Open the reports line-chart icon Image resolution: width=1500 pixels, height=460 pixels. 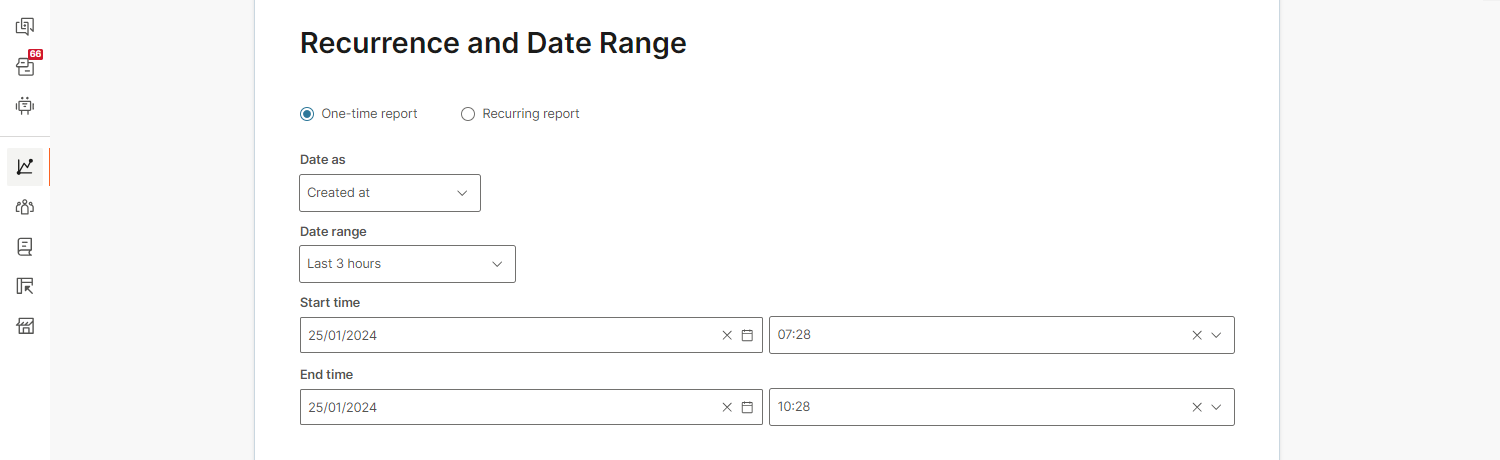[x=25, y=167]
